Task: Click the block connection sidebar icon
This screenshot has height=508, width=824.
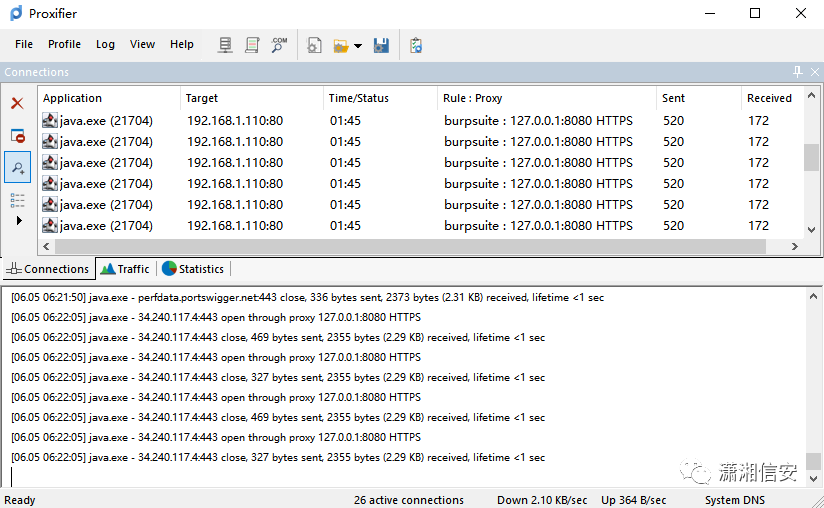Action: click(17, 136)
